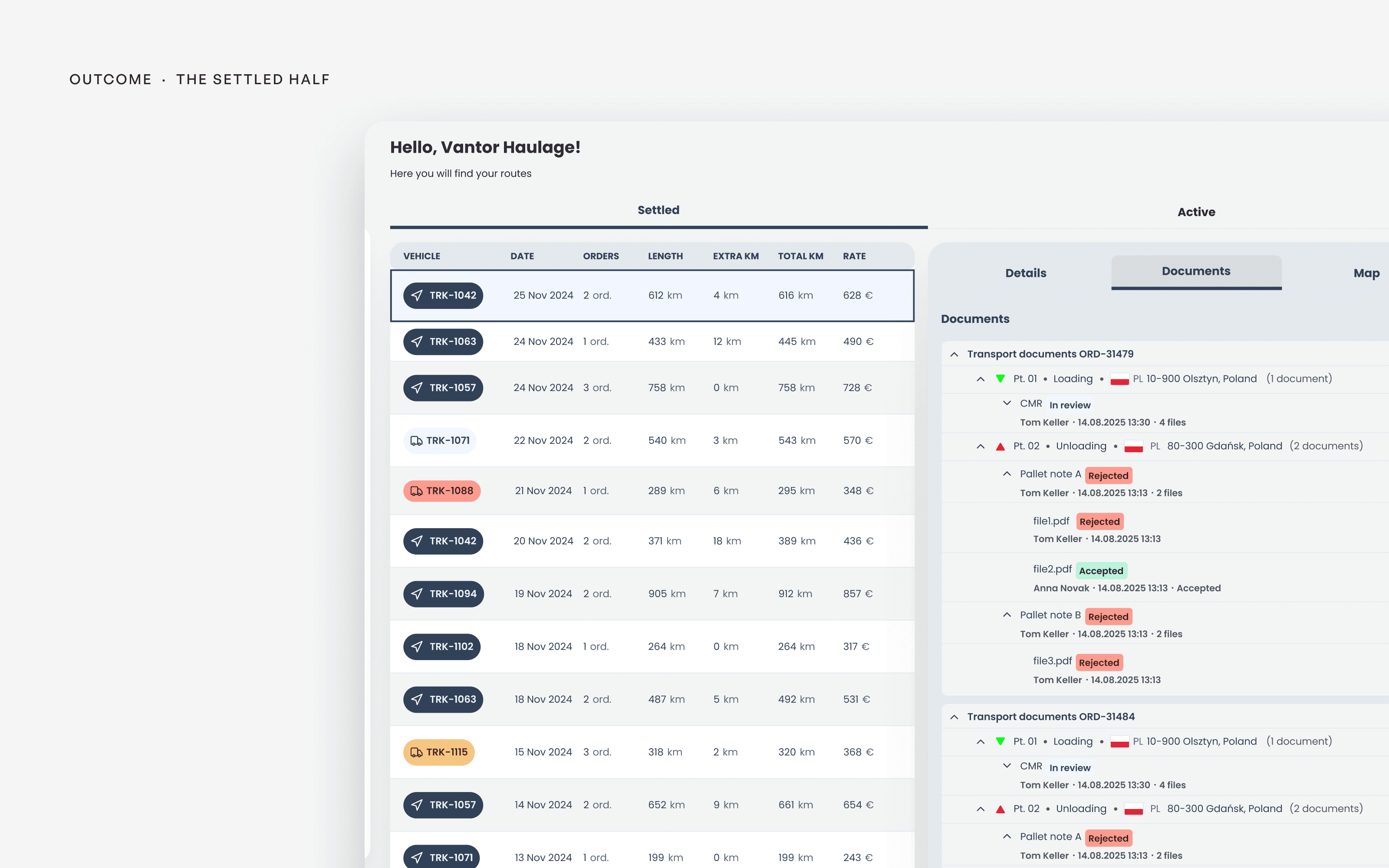Click the truck icon in the orange TRK-1115 badge

pyautogui.click(x=417, y=752)
